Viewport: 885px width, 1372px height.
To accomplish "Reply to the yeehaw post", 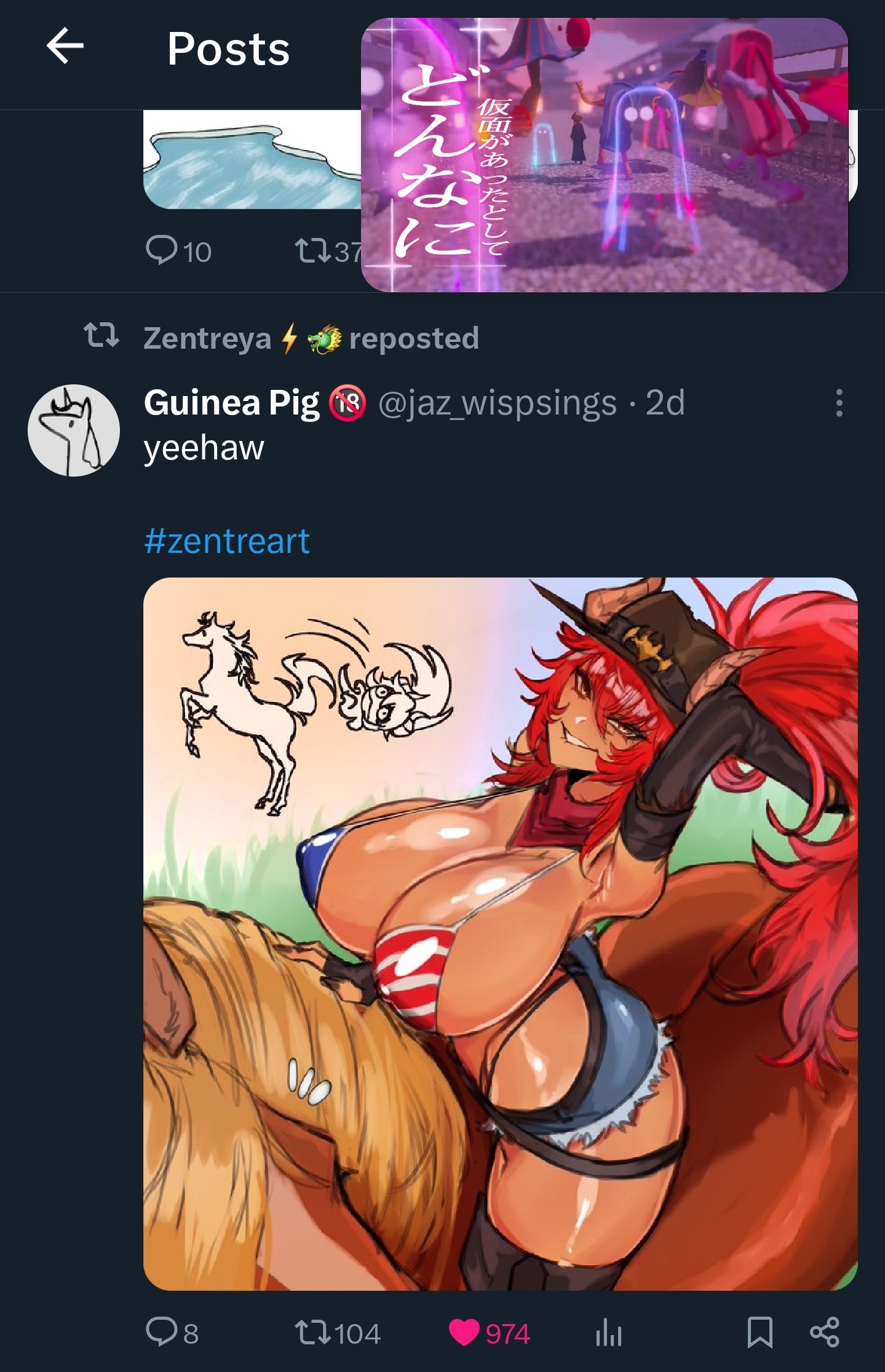I will 173,1333.
